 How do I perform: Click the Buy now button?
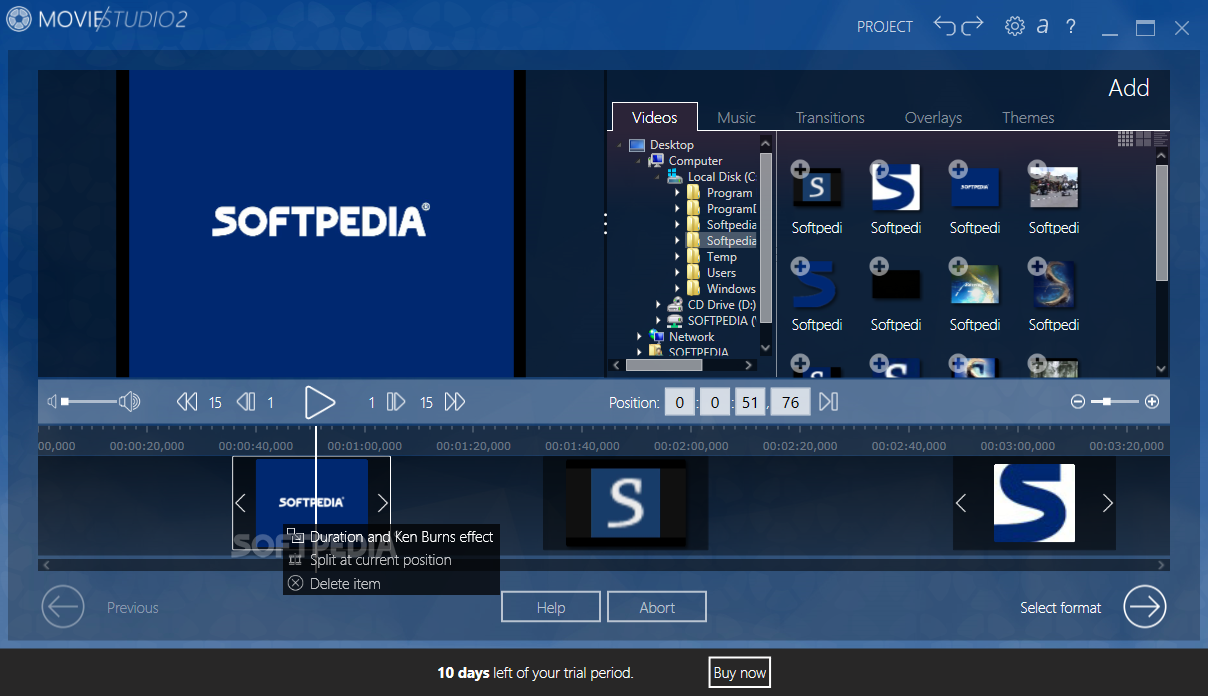tap(740, 673)
